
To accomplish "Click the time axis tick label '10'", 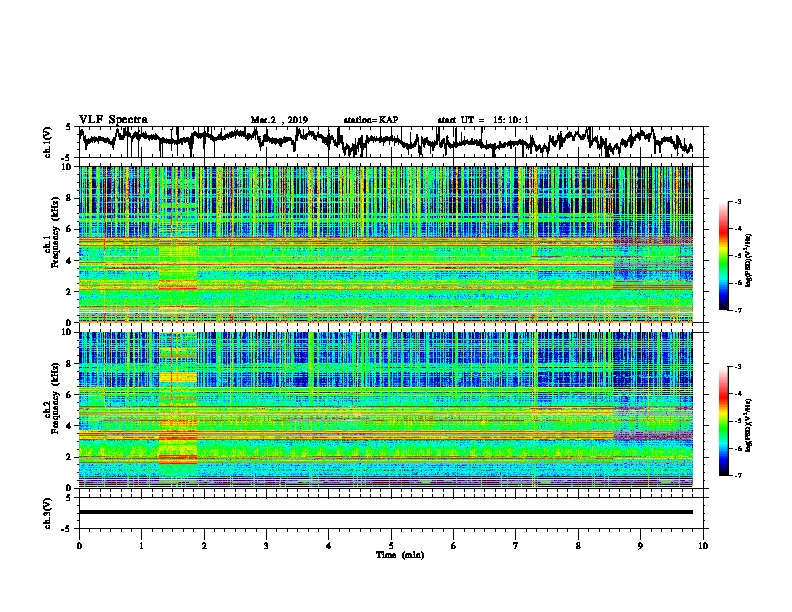I will tap(703, 546).
